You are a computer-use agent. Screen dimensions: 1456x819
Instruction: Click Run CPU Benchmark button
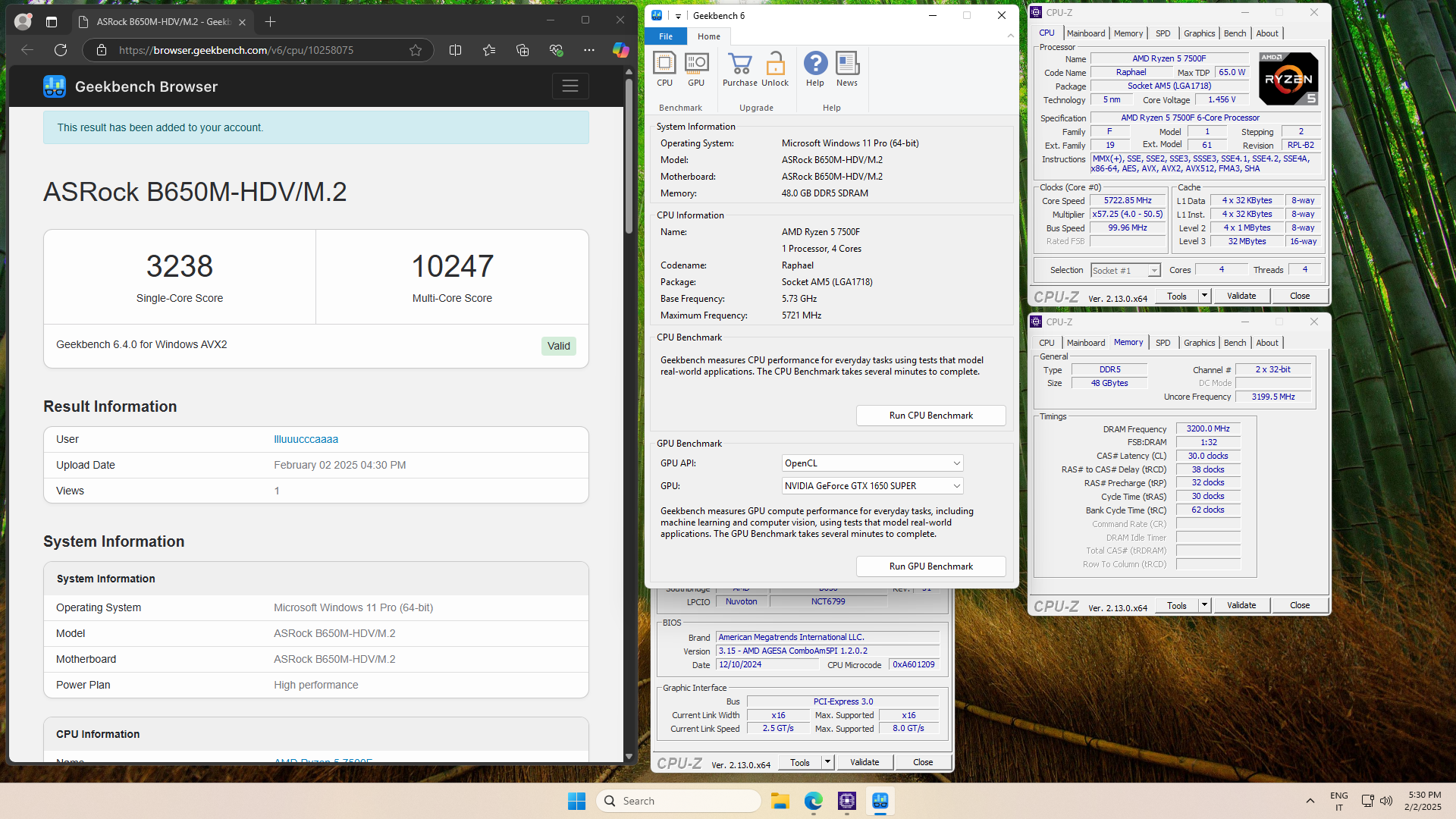pyautogui.click(x=930, y=416)
